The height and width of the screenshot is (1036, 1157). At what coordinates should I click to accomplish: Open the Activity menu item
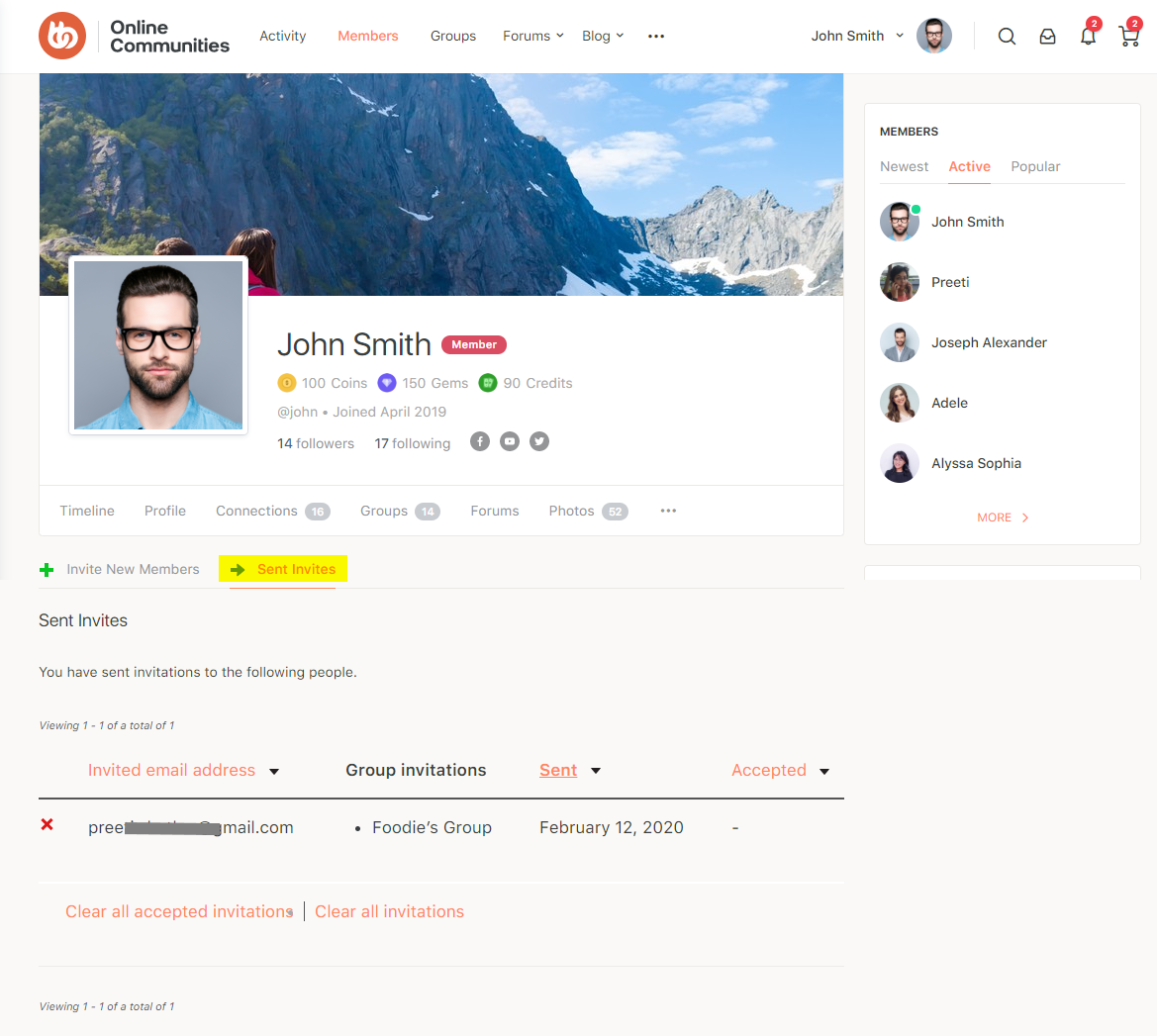[x=282, y=36]
